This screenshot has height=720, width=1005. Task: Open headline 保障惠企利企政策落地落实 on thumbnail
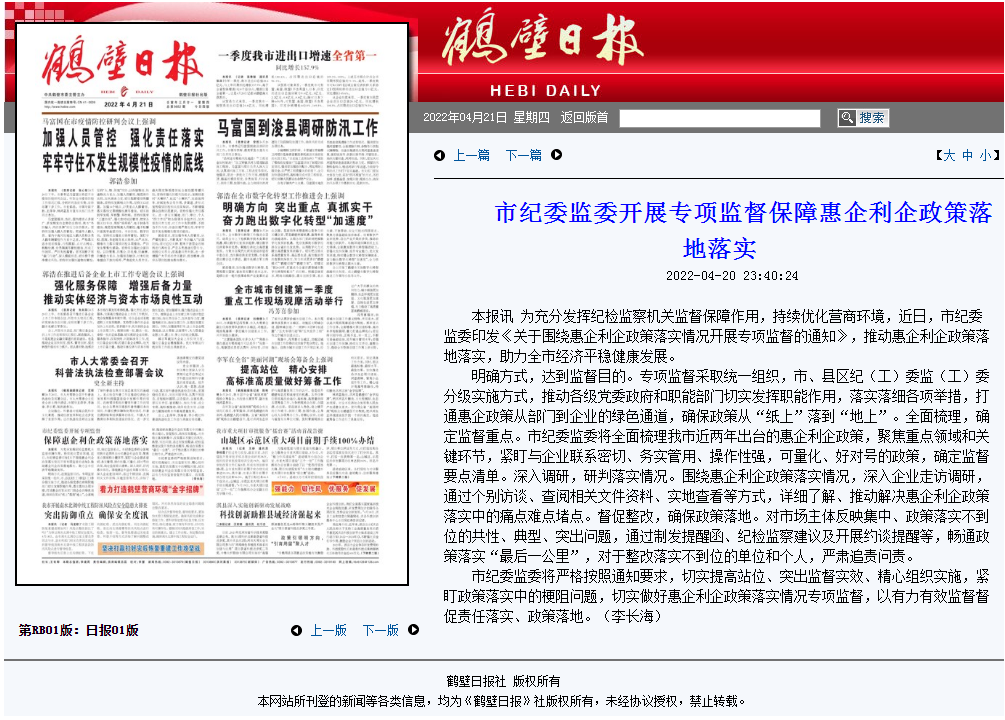tap(96, 440)
